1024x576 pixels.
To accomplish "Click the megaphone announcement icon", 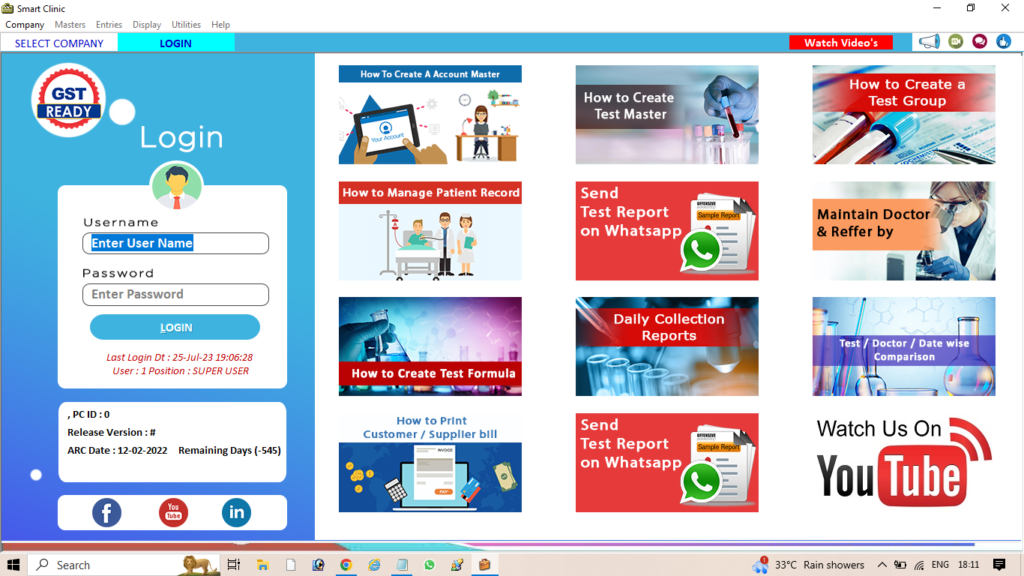I will [929, 42].
